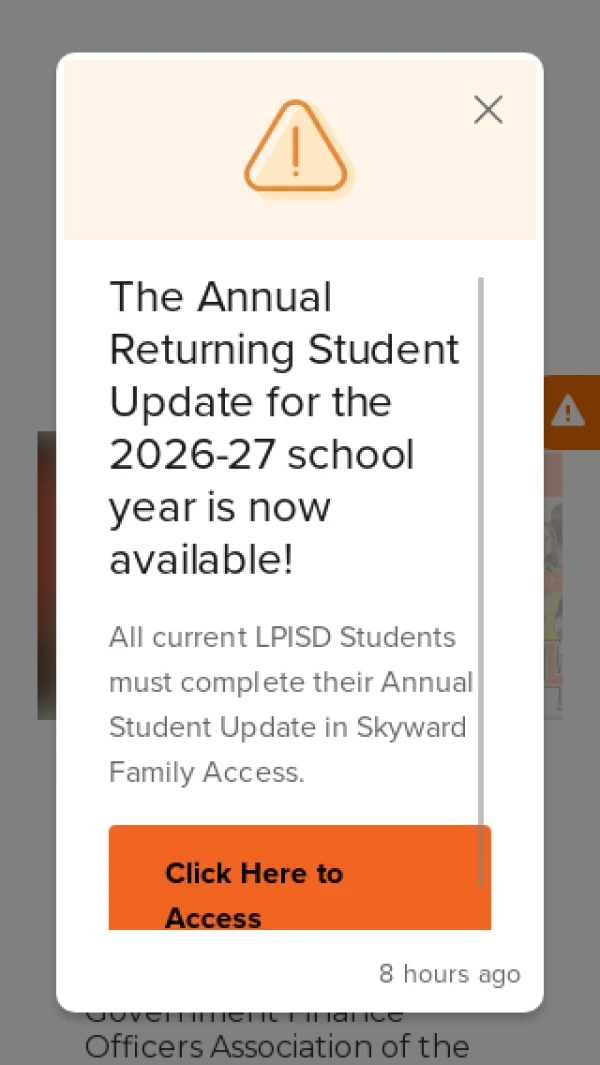Click the gray scrollbar inside the alert popup
Screen dimensions: 600x1065
(x=481, y=582)
